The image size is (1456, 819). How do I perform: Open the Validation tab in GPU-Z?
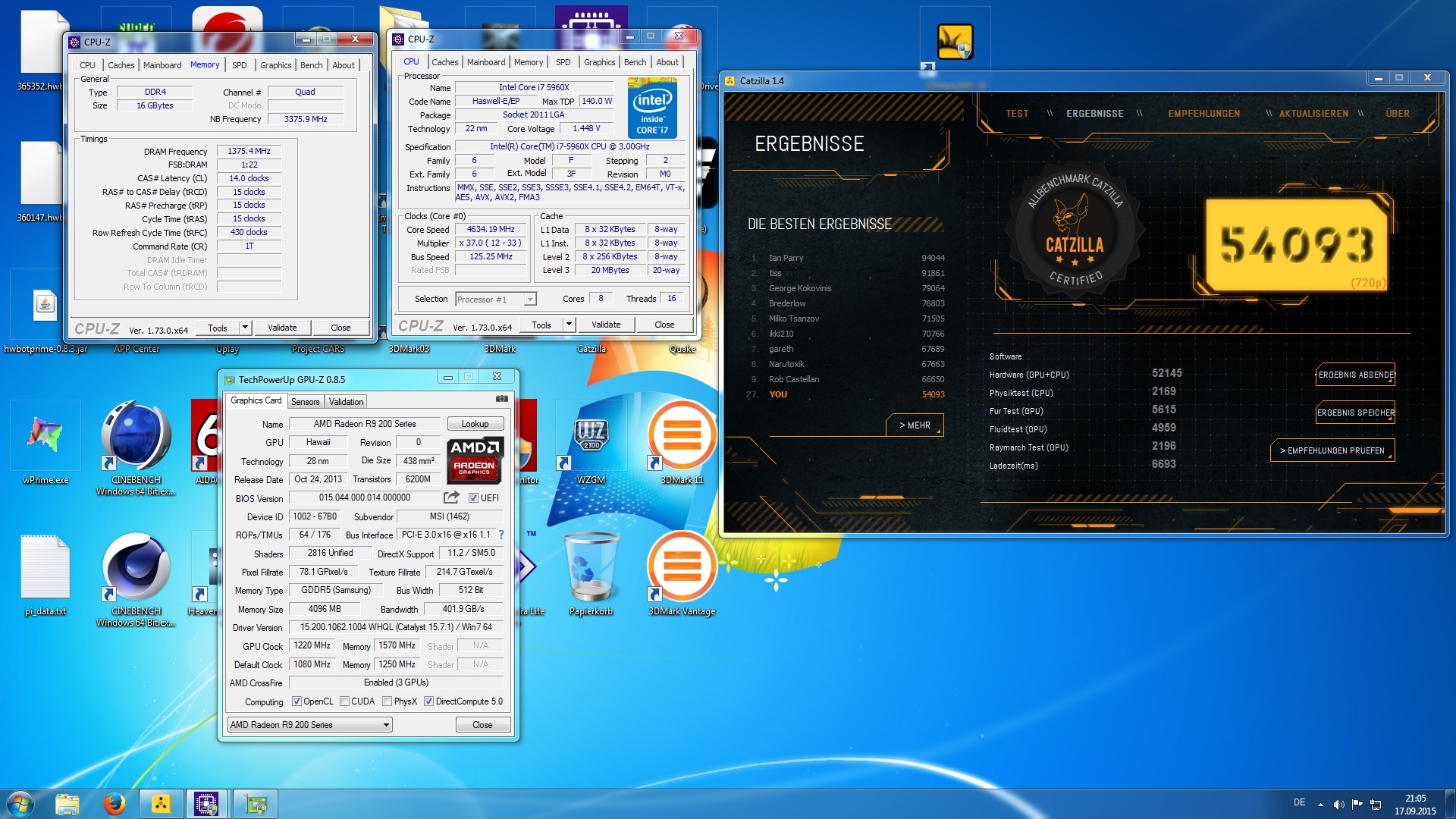pos(346,402)
